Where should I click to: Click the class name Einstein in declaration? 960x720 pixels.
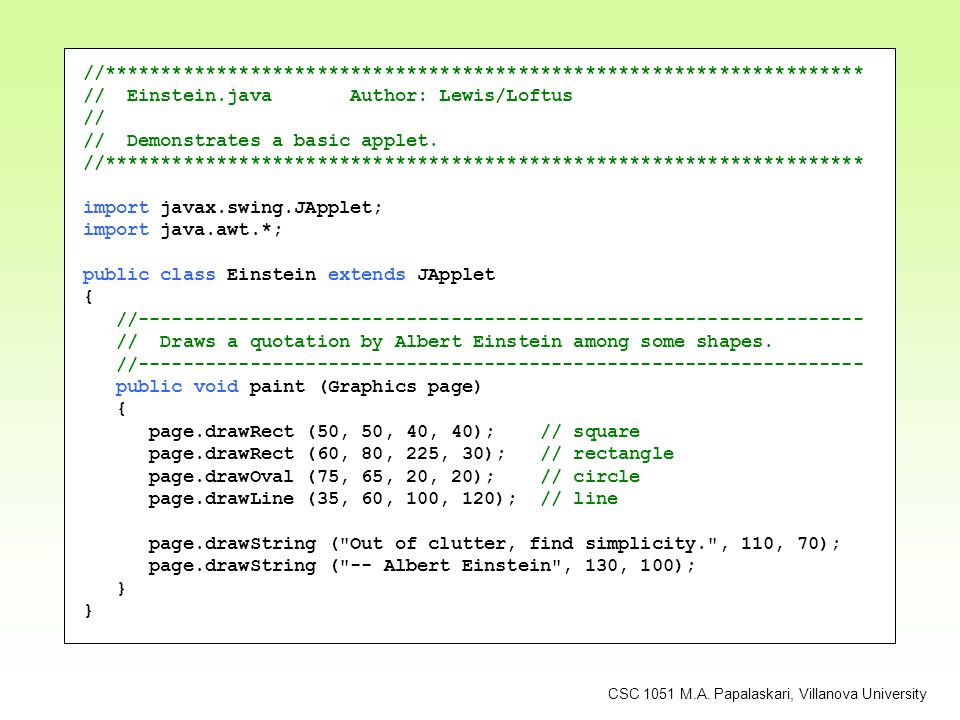tap(271, 274)
